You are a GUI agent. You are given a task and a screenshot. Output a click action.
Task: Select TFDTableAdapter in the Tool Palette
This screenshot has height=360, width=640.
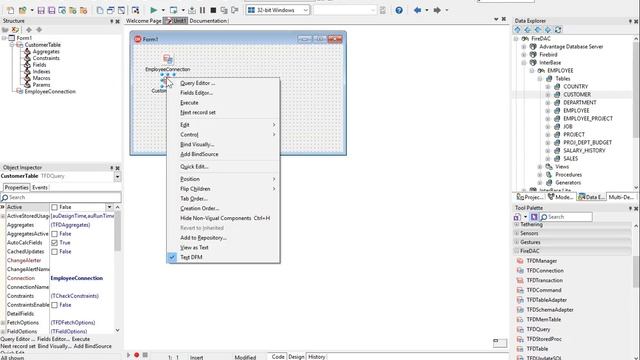point(546,300)
